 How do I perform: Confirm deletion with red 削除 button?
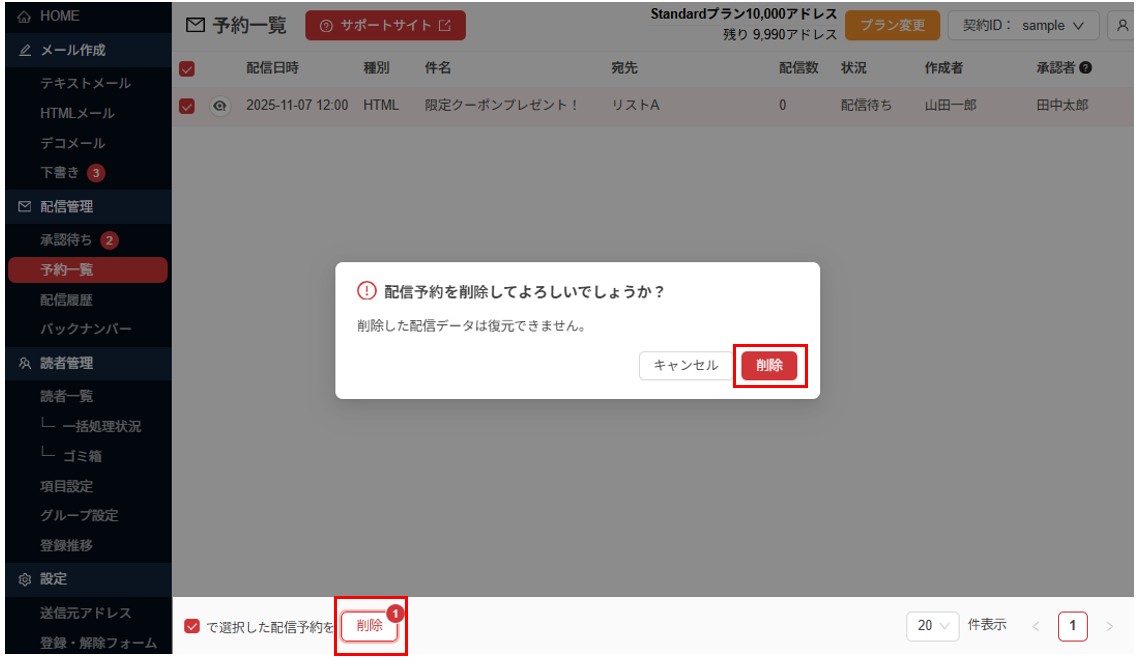tap(769, 366)
